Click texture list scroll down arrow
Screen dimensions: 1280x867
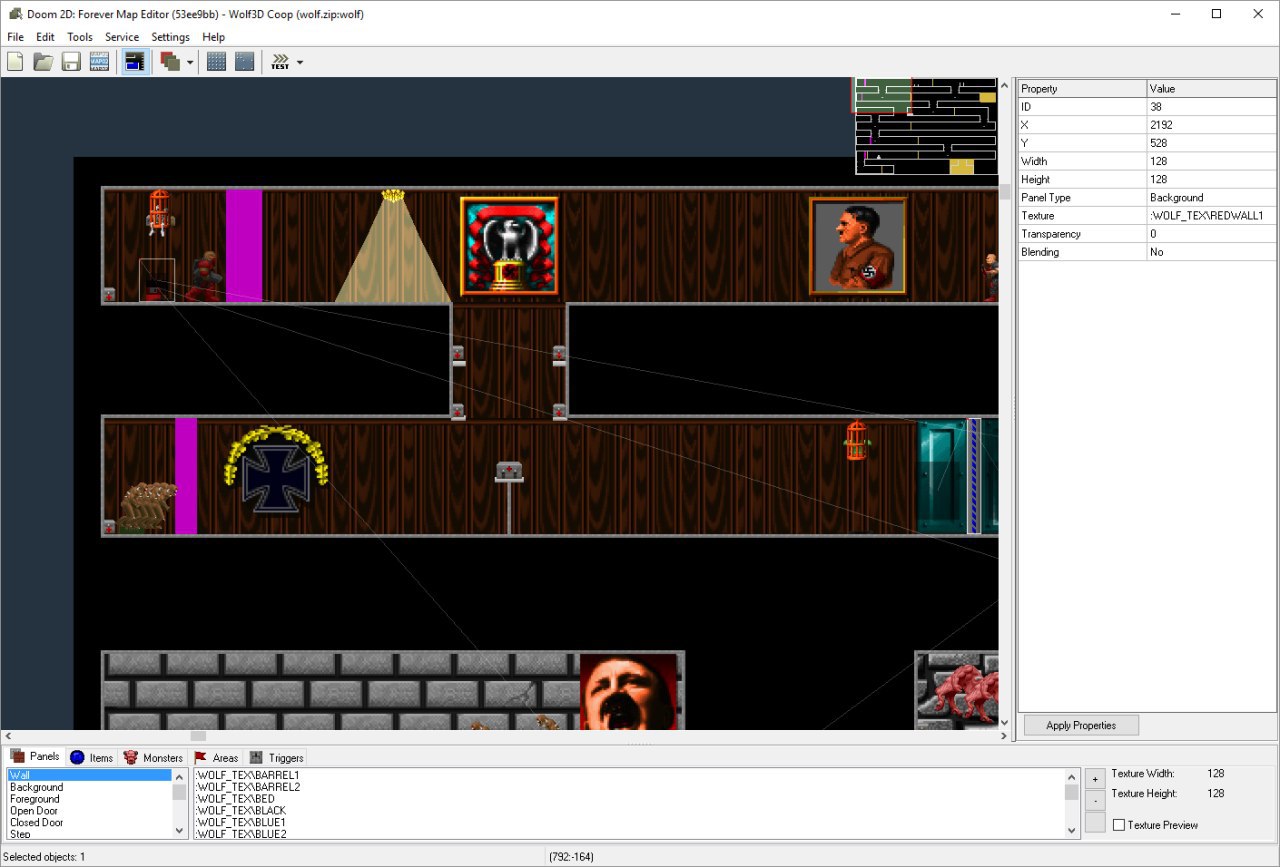pyautogui.click(x=1071, y=830)
